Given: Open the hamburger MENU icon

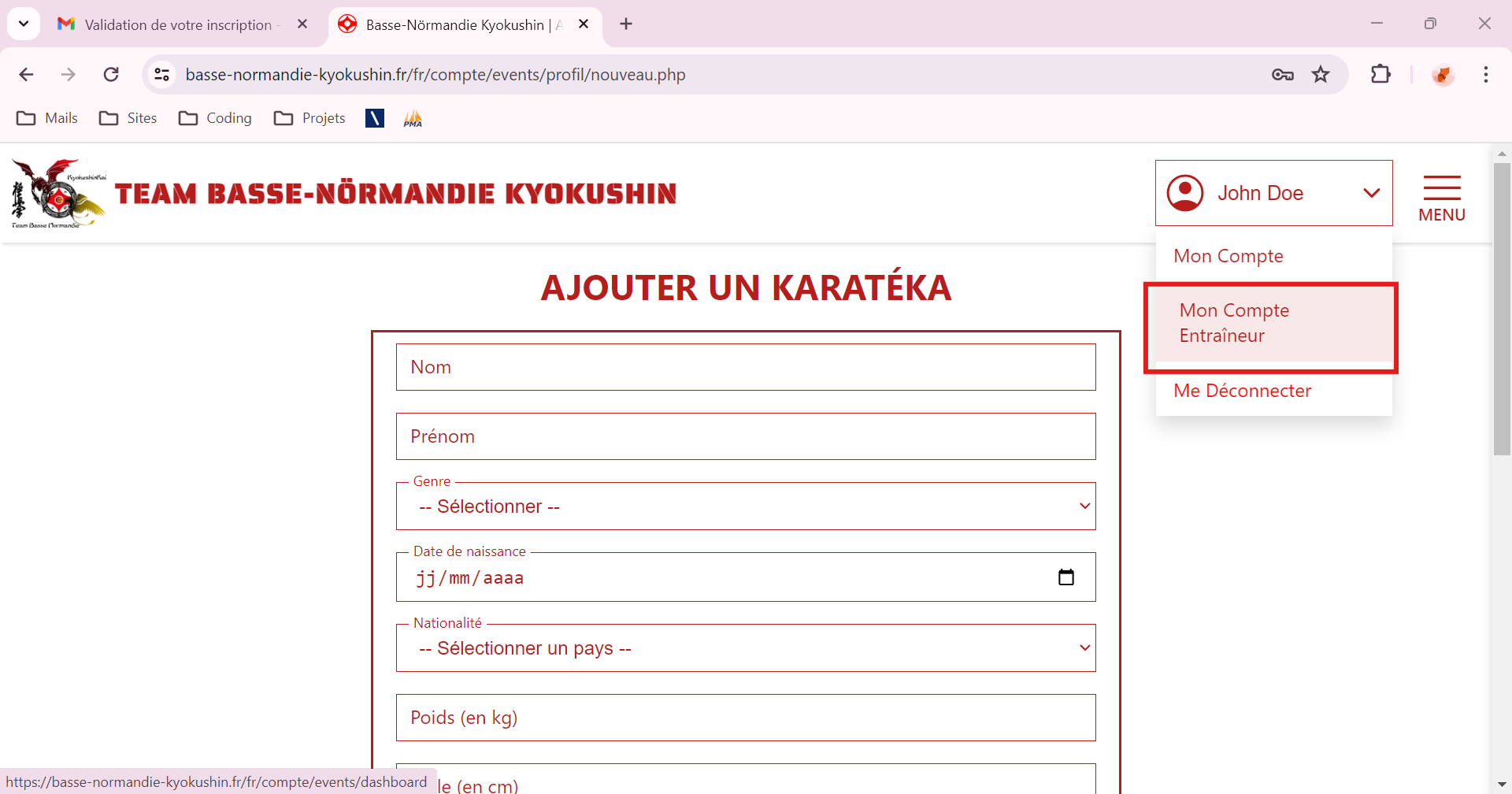Looking at the screenshot, I should (x=1441, y=197).
